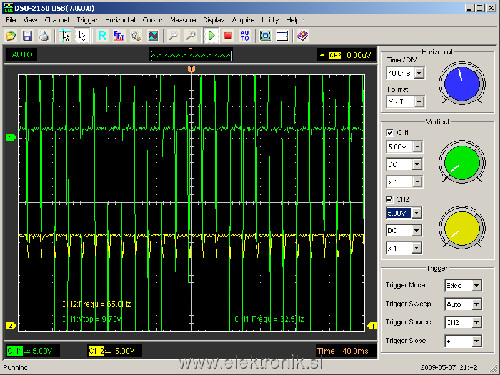Viewport: 500px width, 375px height.
Task: Select the cross cursor tool icon
Action: [x=65, y=36]
